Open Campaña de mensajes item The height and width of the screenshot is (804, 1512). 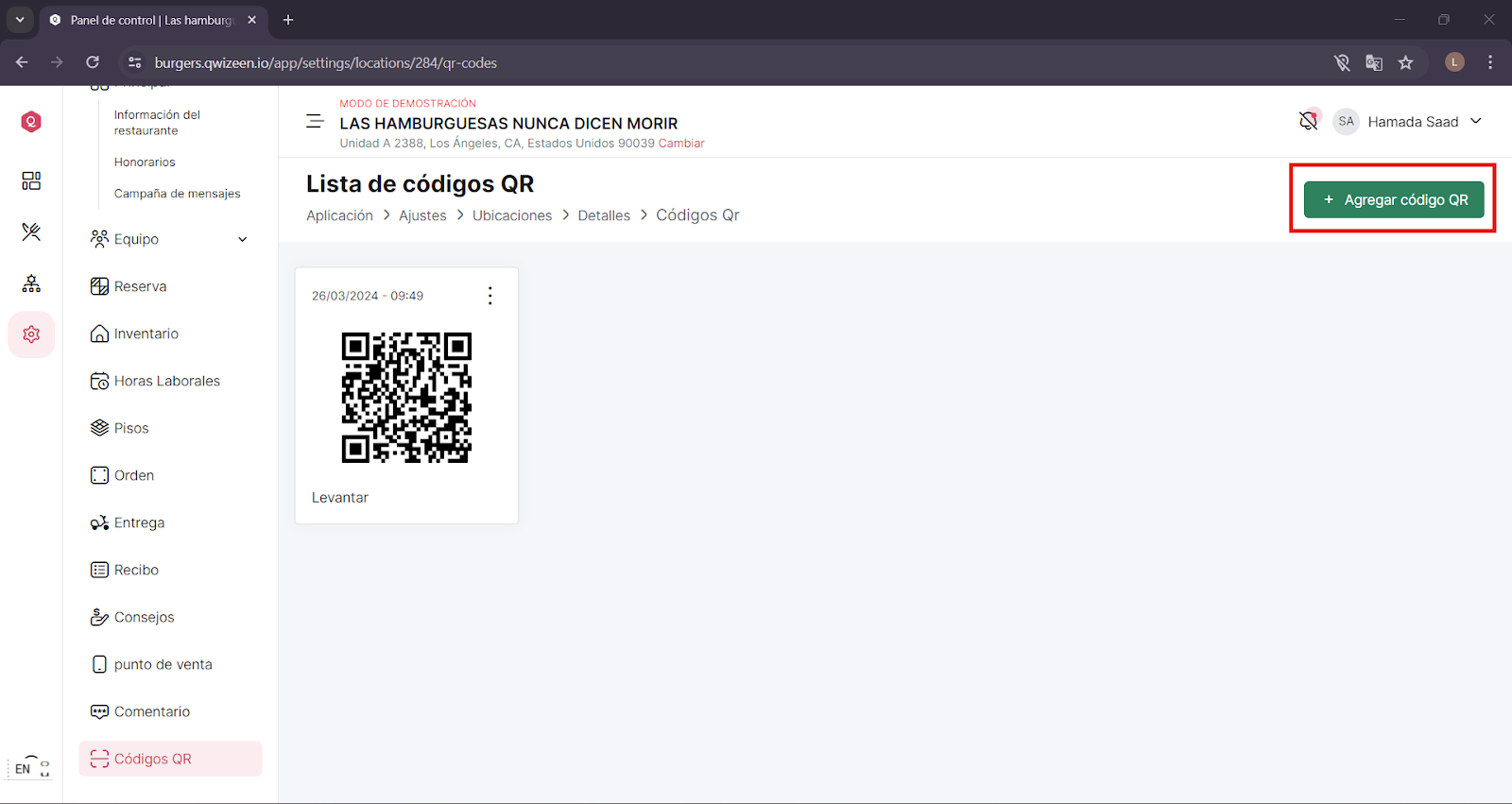pyautogui.click(x=178, y=194)
